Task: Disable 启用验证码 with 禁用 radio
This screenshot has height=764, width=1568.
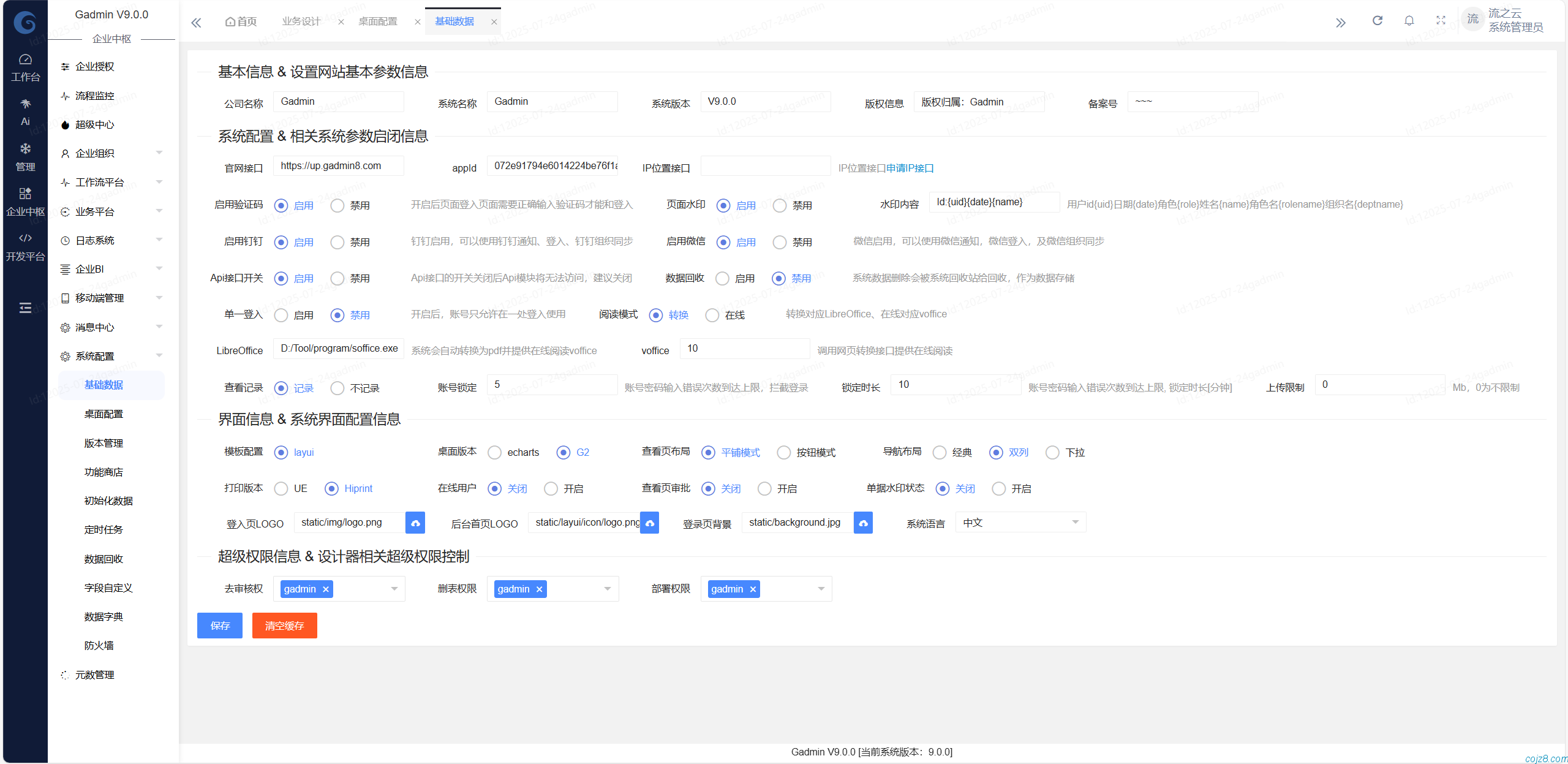Action: (337, 206)
